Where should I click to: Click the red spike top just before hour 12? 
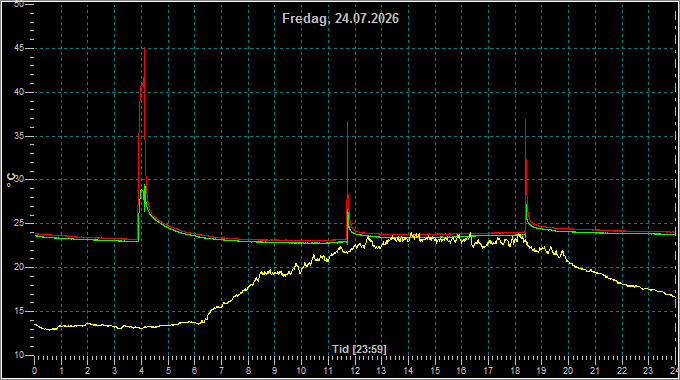tap(347, 122)
